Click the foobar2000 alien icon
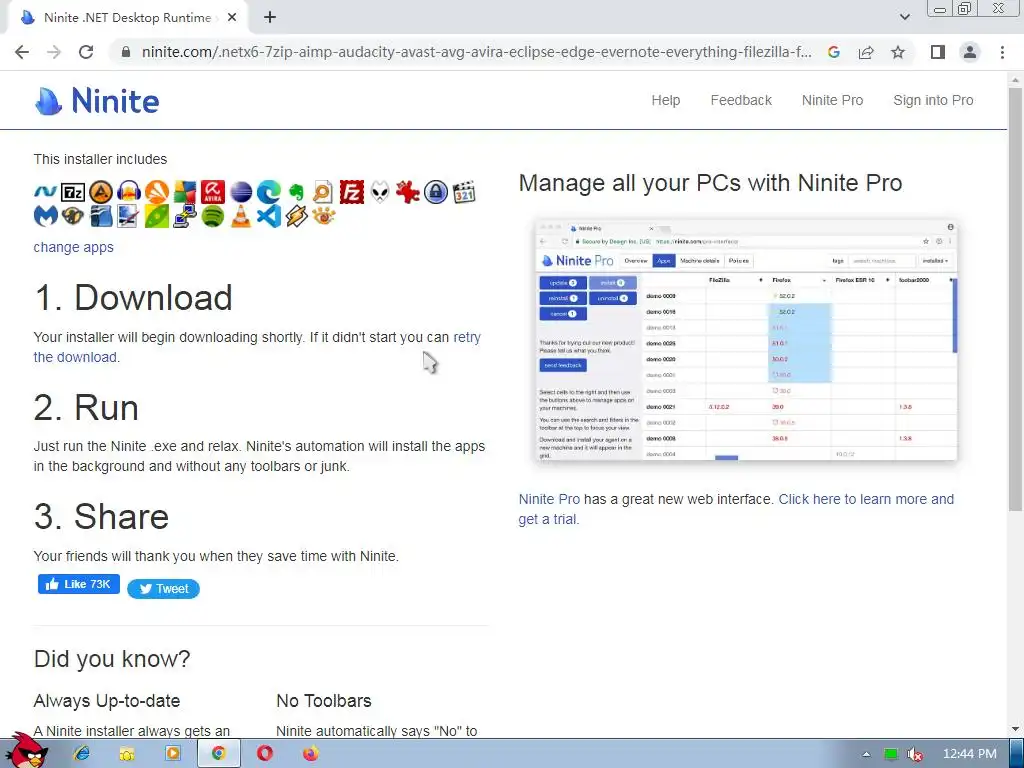The width and height of the screenshot is (1024, 768). tap(379, 192)
